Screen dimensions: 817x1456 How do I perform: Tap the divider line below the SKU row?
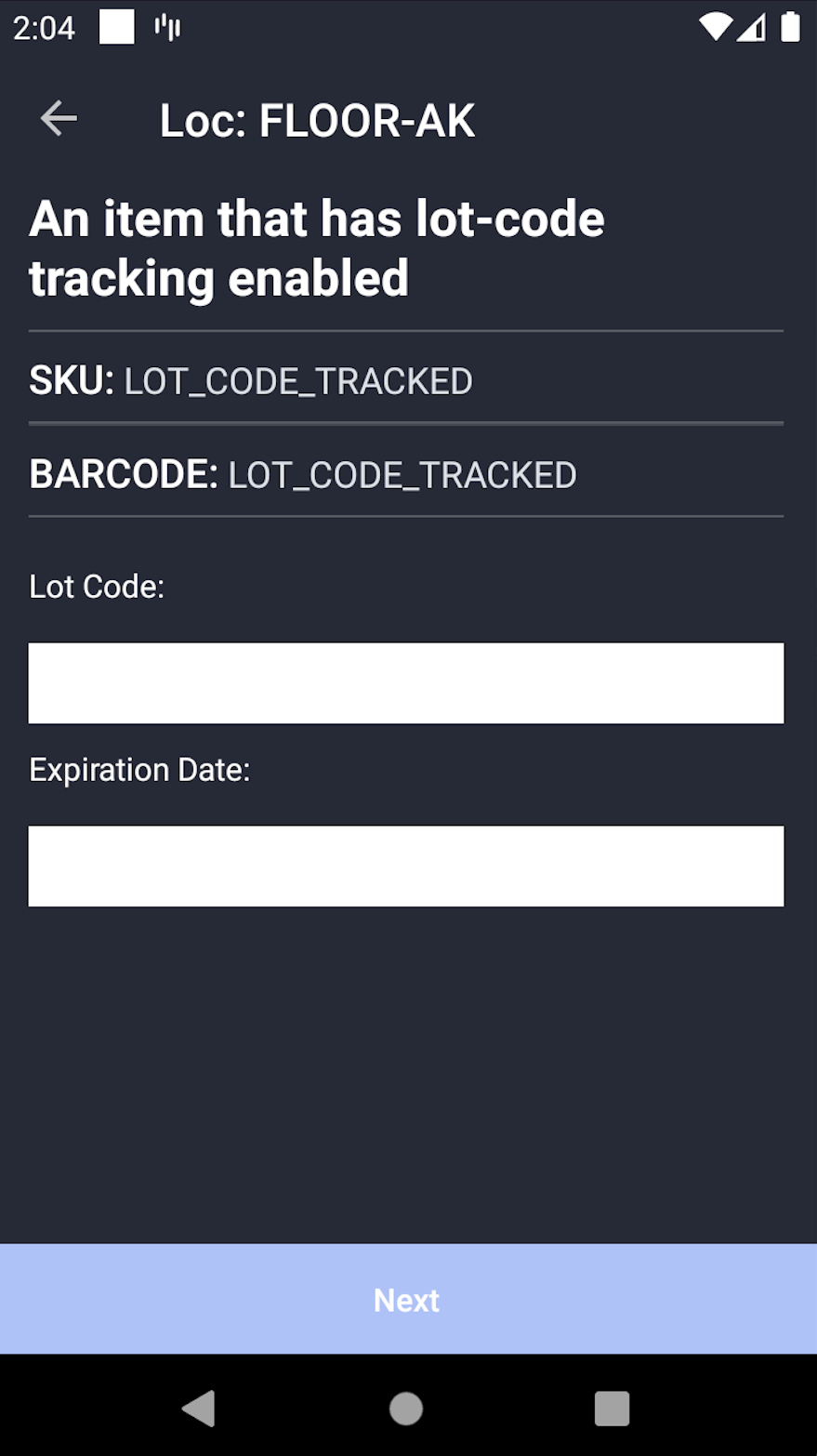click(406, 423)
